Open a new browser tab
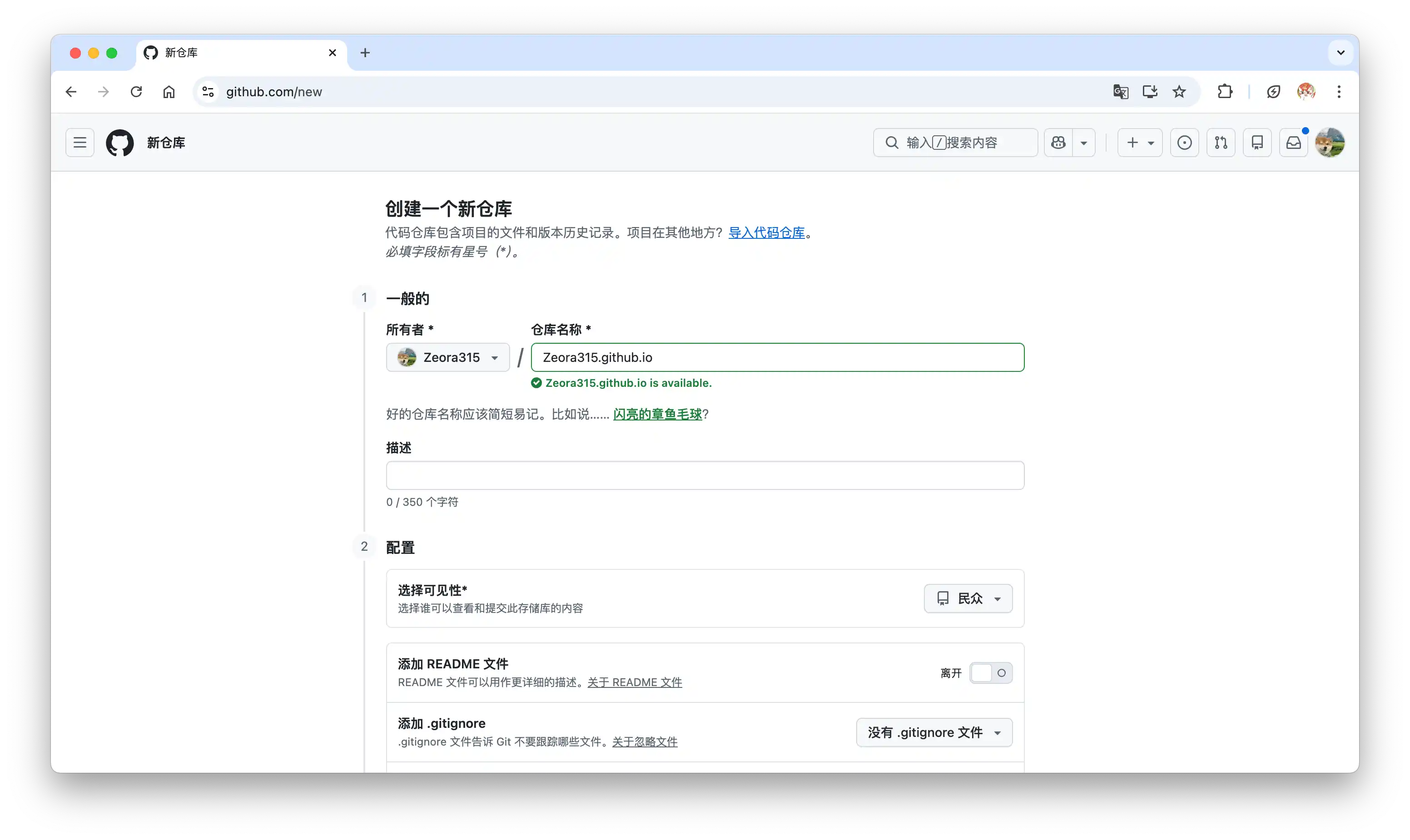The width and height of the screenshot is (1410, 840). click(365, 53)
